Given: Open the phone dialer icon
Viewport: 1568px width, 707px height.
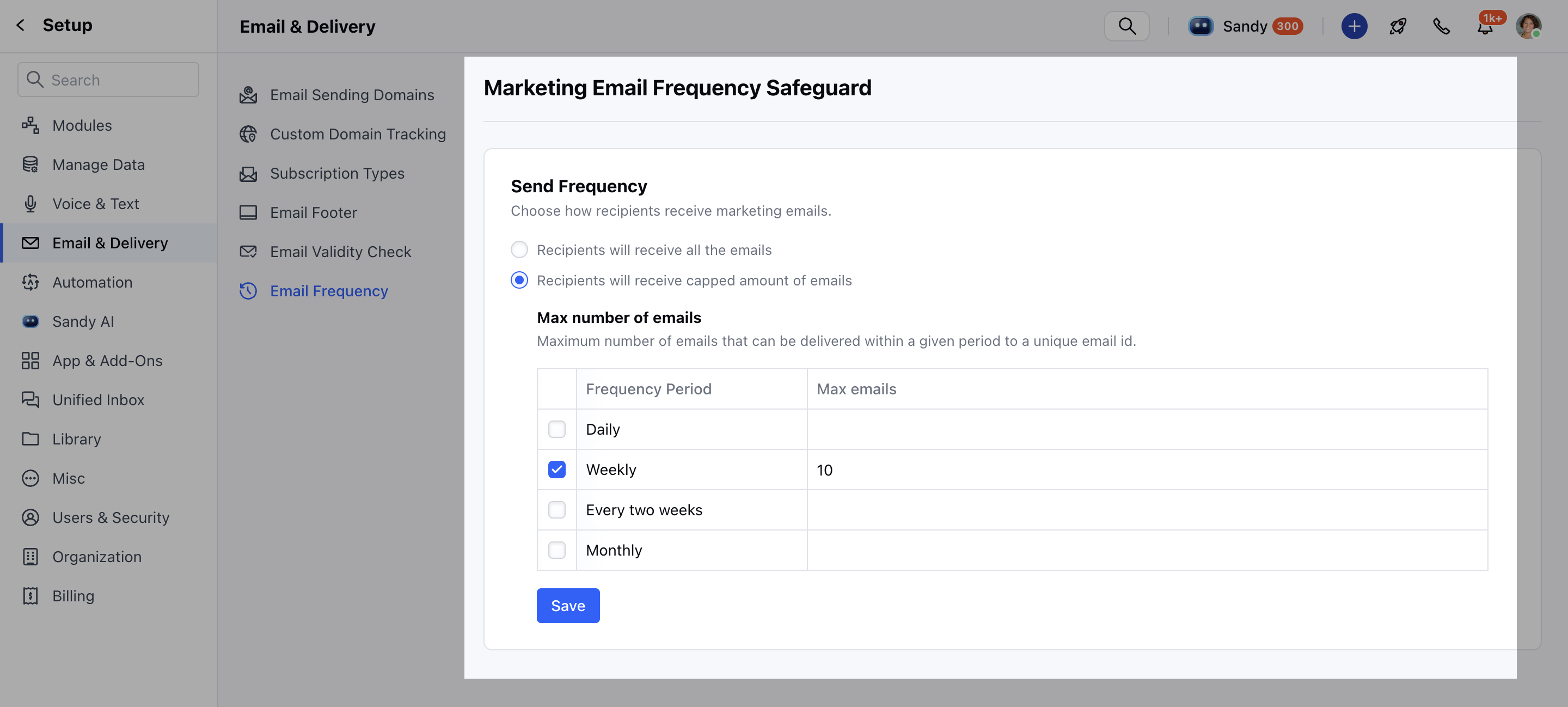Looking at the screenshot, I should [x=1441, y=26].
